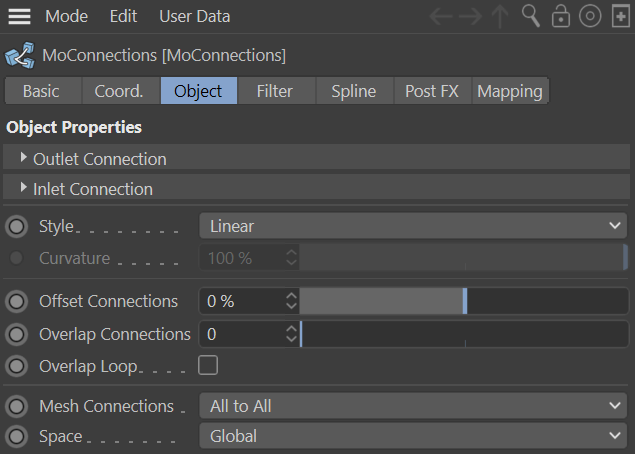Click the up arrow navigation icon

click(500, 16)
